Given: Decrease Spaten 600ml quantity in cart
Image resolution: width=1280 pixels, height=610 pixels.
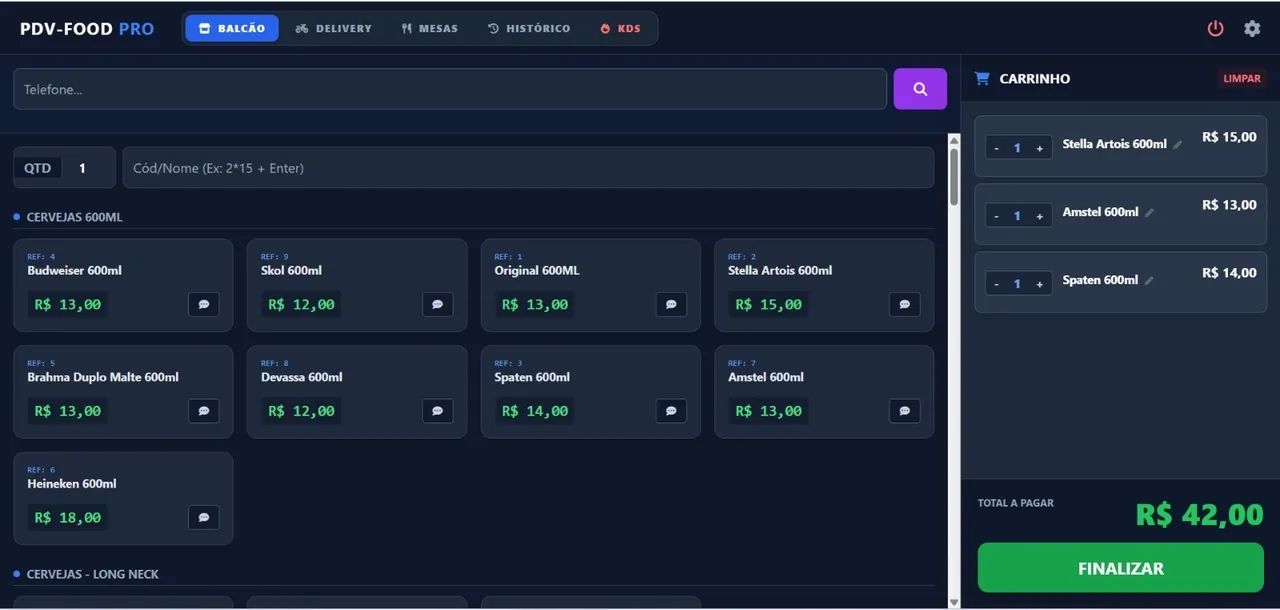Looking at the screenshot, I should tap(996, 284).
